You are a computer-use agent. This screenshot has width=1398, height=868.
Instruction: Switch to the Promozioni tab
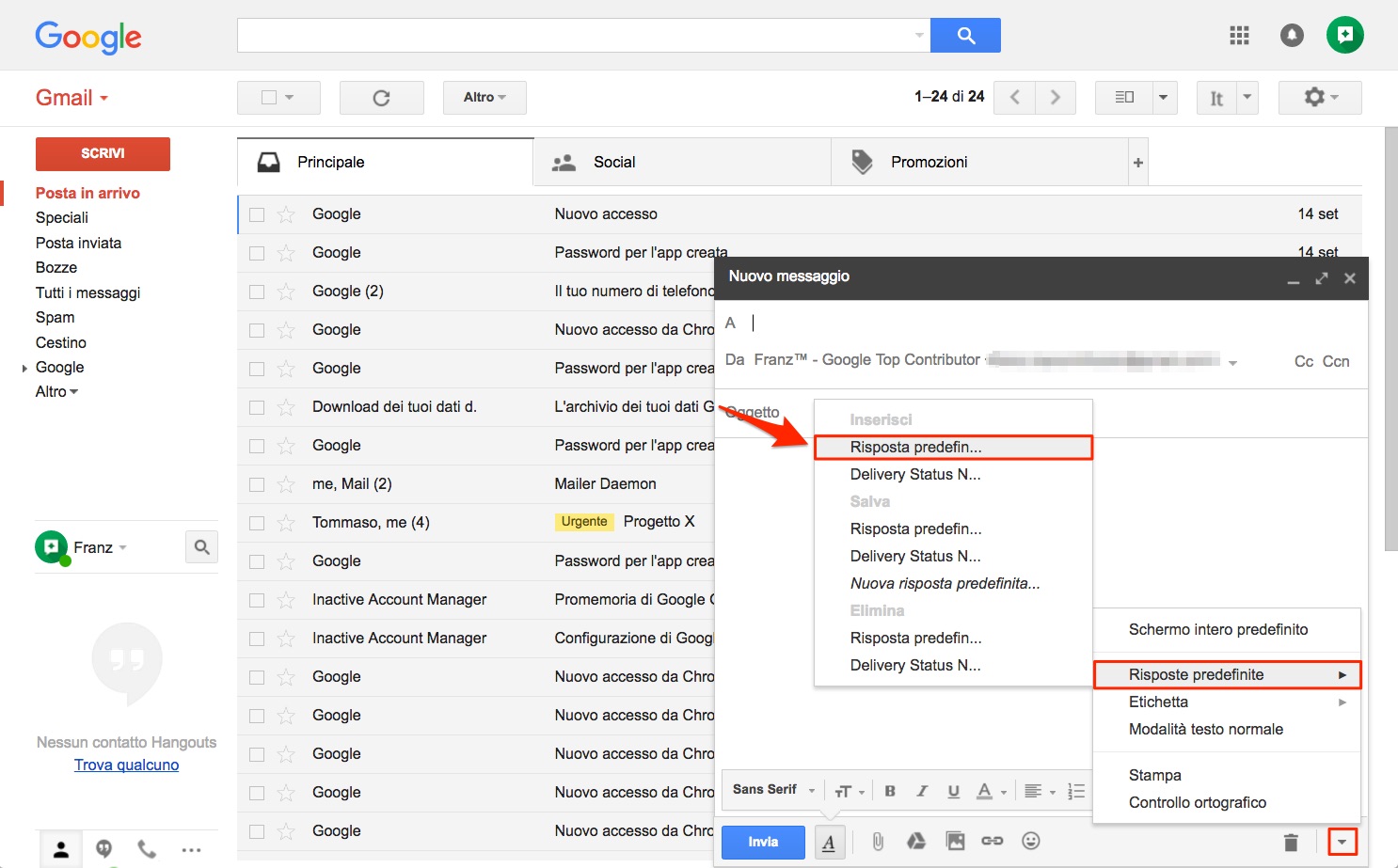tap(979, 163)
